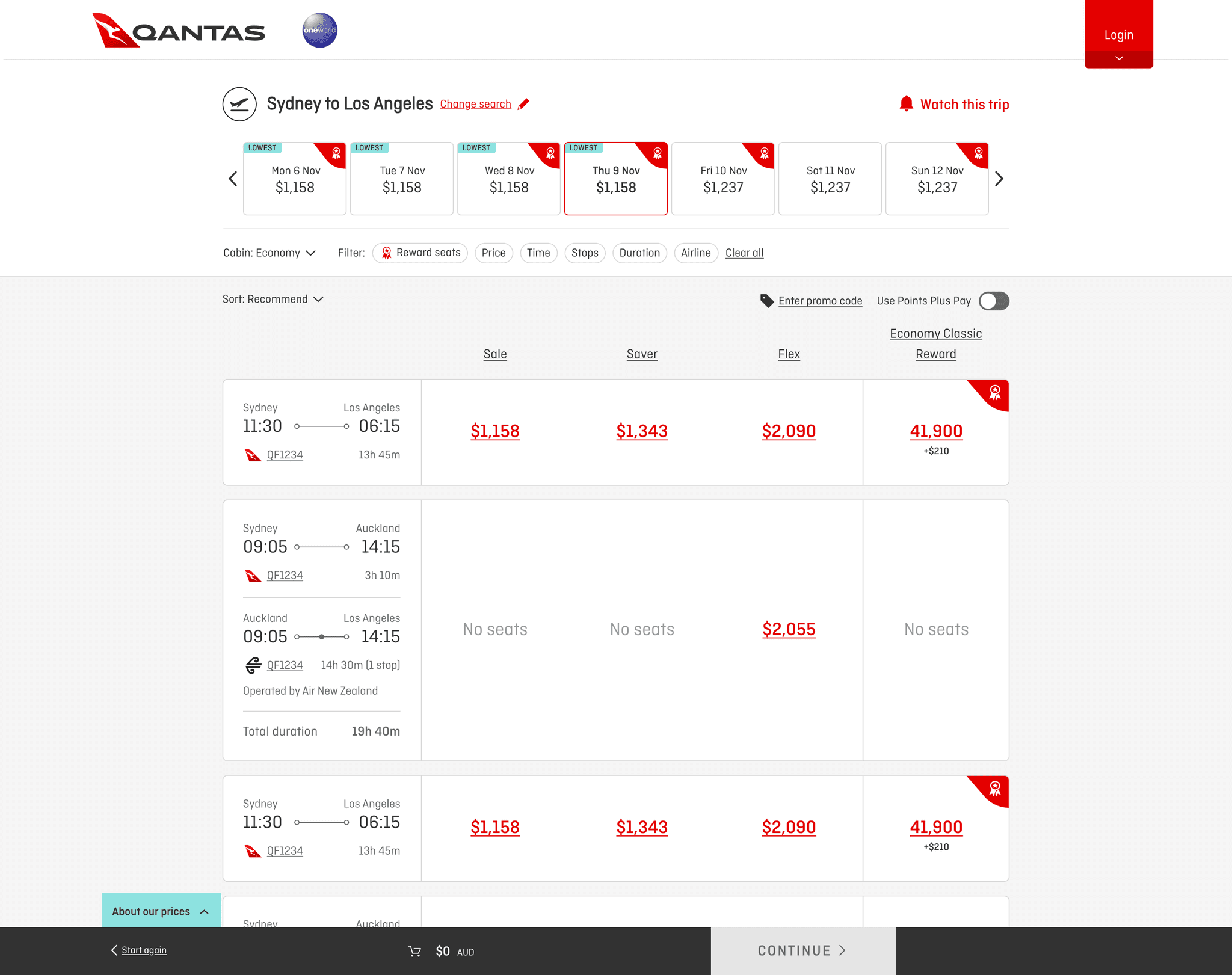
Task: Select the Thu 9 Nov date tab
Action: click(616, 179)
